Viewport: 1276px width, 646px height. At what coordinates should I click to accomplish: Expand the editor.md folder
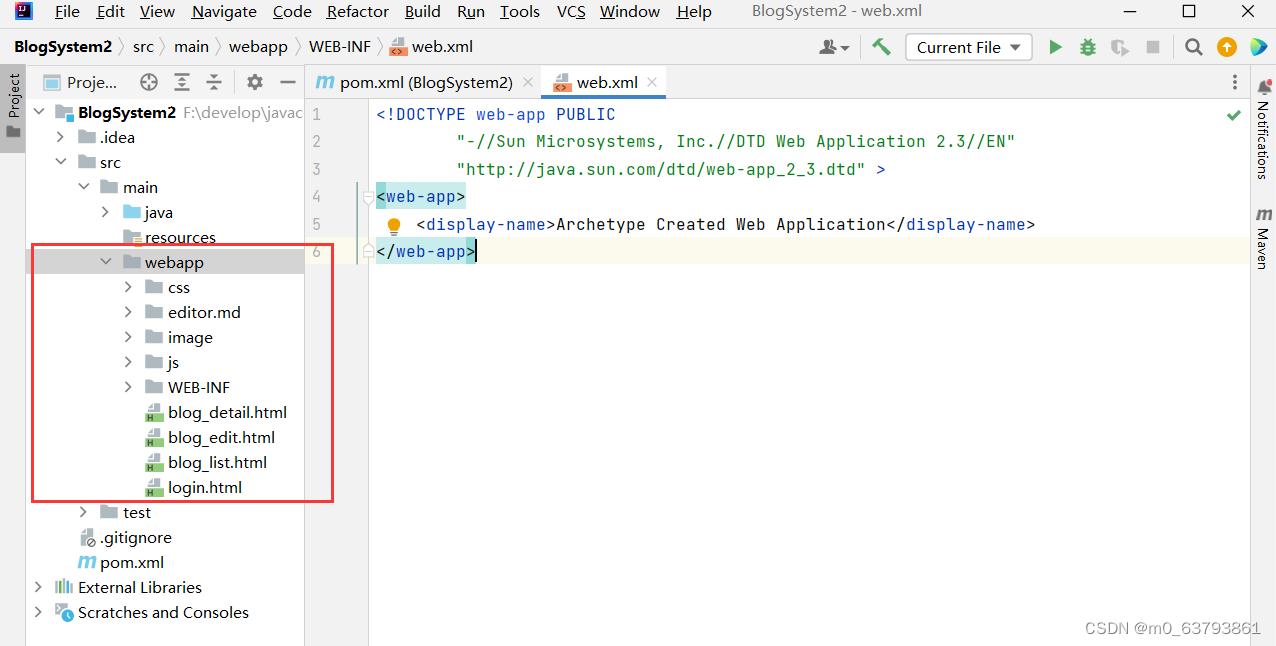point(128,312)
